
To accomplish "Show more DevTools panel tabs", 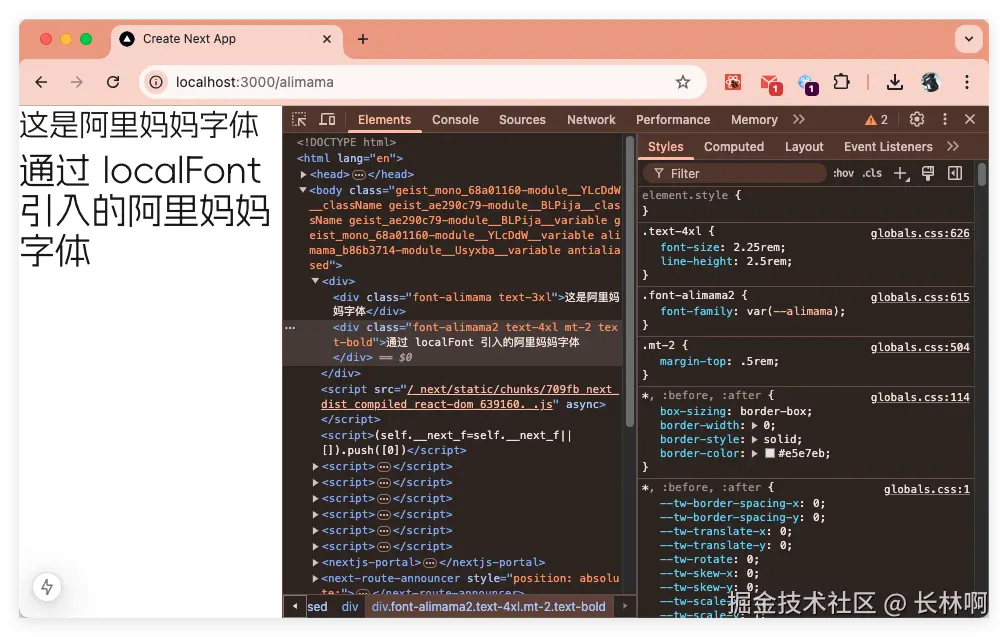I will click(x=798, y=120).
